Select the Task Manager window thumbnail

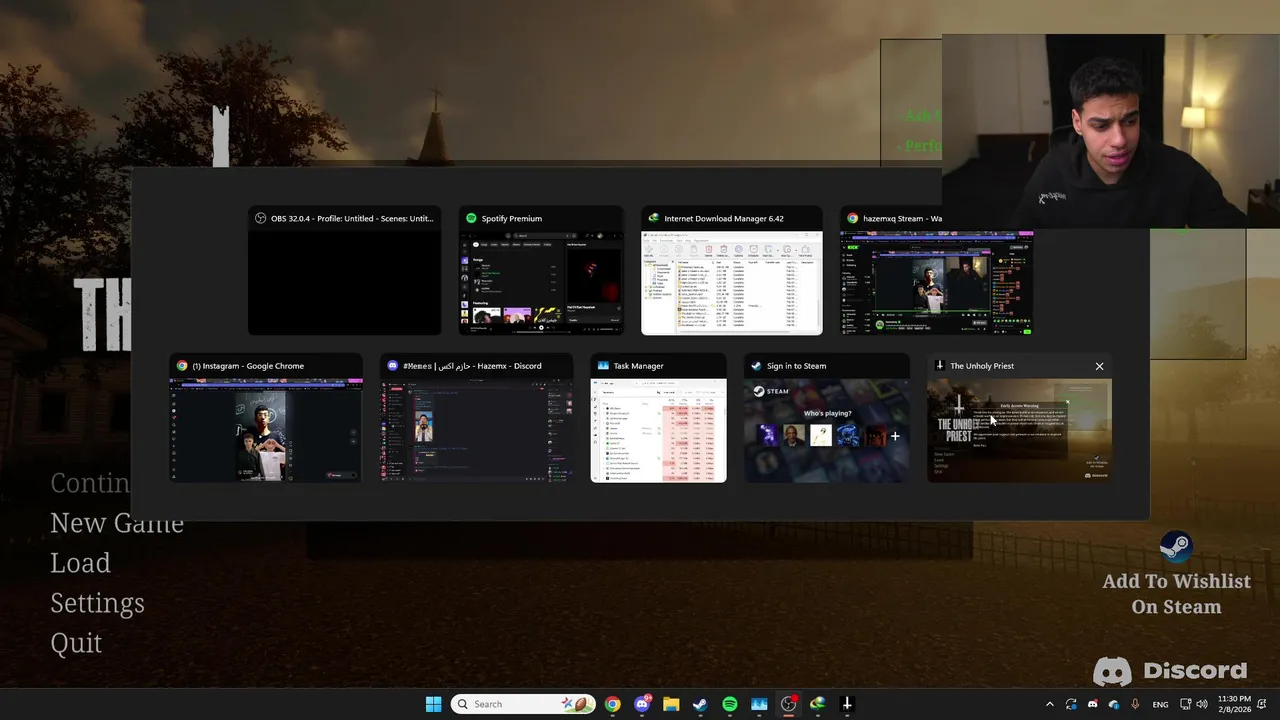pyautogui.click(x=659, y=418)
